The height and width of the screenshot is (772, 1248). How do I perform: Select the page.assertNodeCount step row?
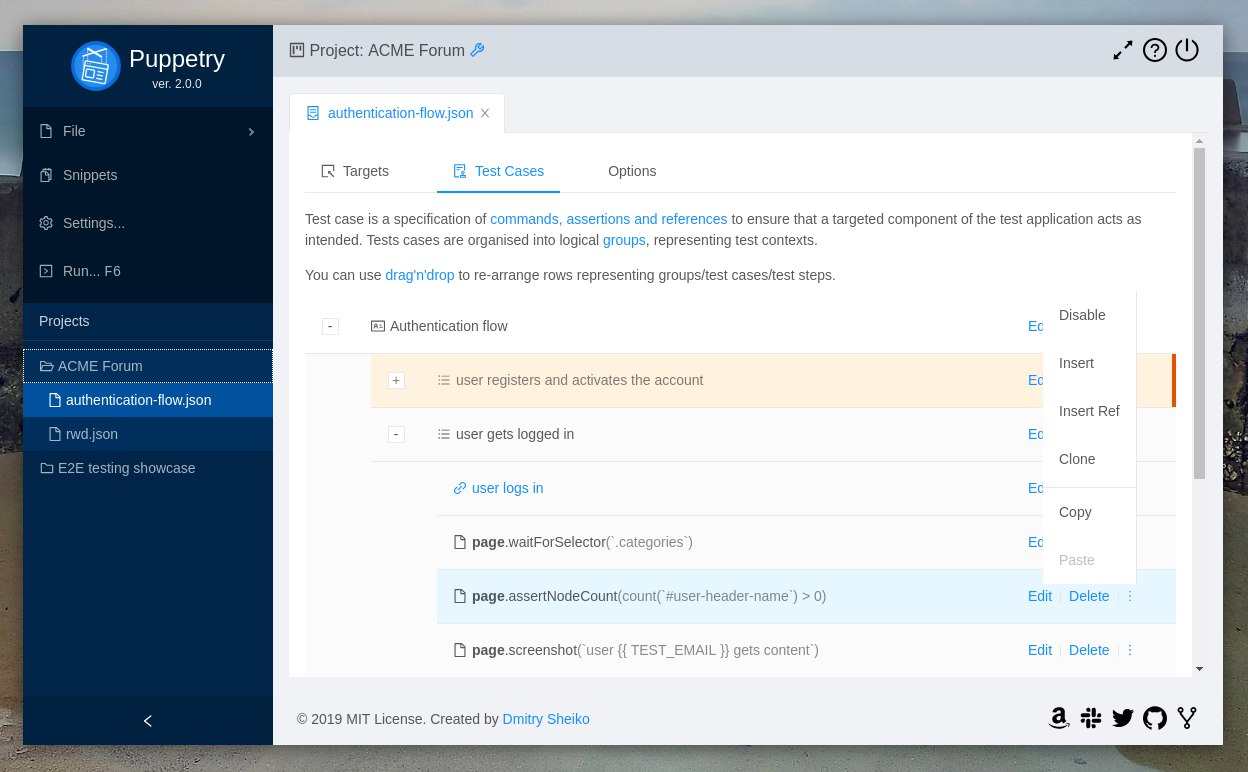coord(806,596)
